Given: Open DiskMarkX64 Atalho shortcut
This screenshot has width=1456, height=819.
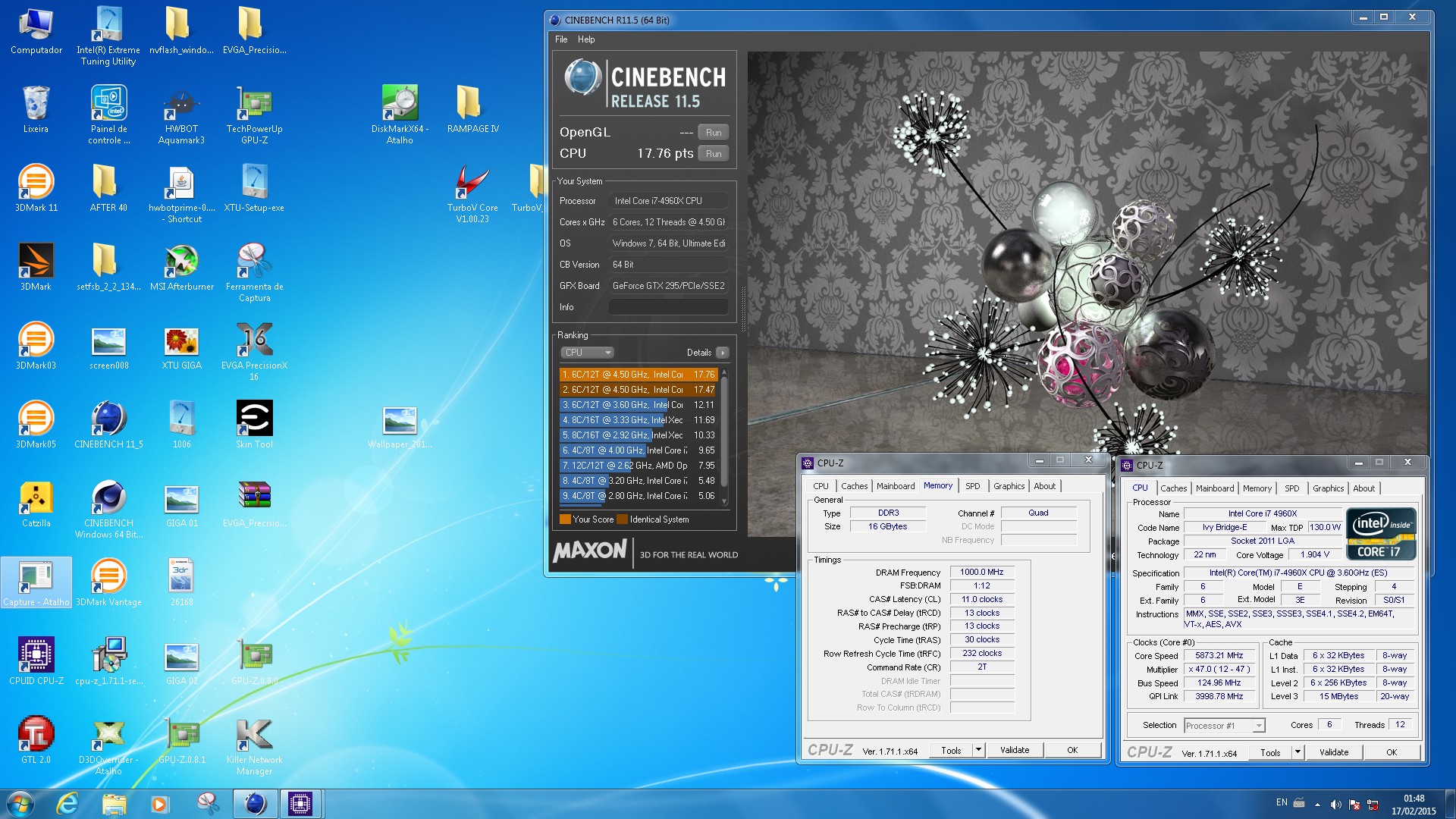Looking at the screenshot, I should 400,115.
